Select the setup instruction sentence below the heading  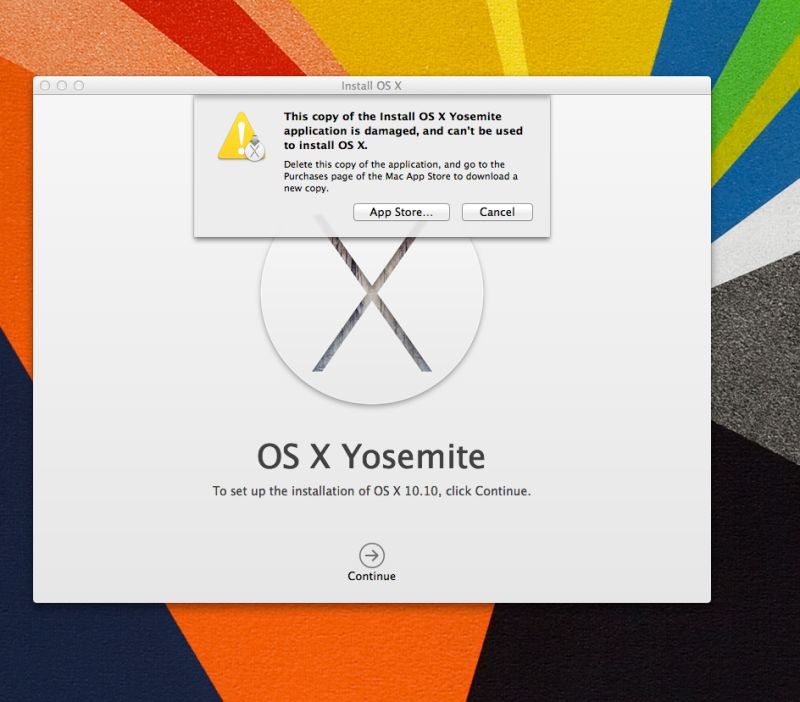371,491
